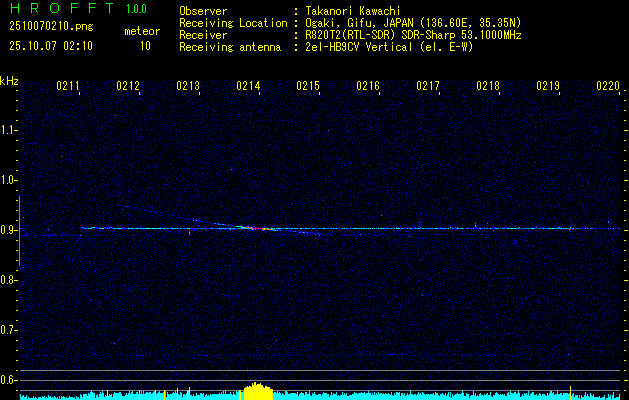The image size is (629, 400).
Task: Select the 0211 time marker
Action: (x=68, y=87)
